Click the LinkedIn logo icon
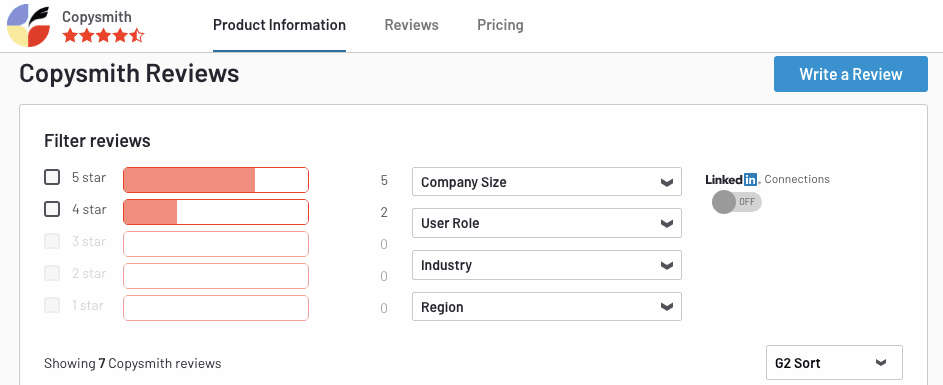This screenshot has width=943, height=385. point(732,179)
